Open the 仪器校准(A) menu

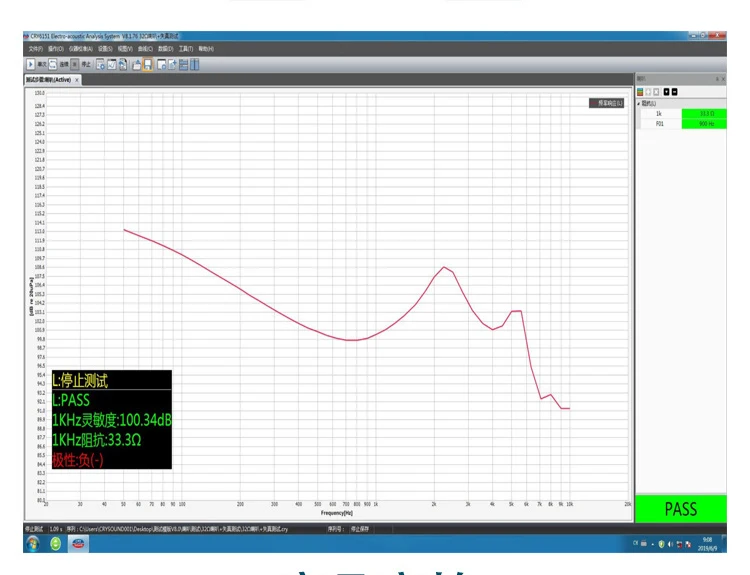tap(80, 49)
